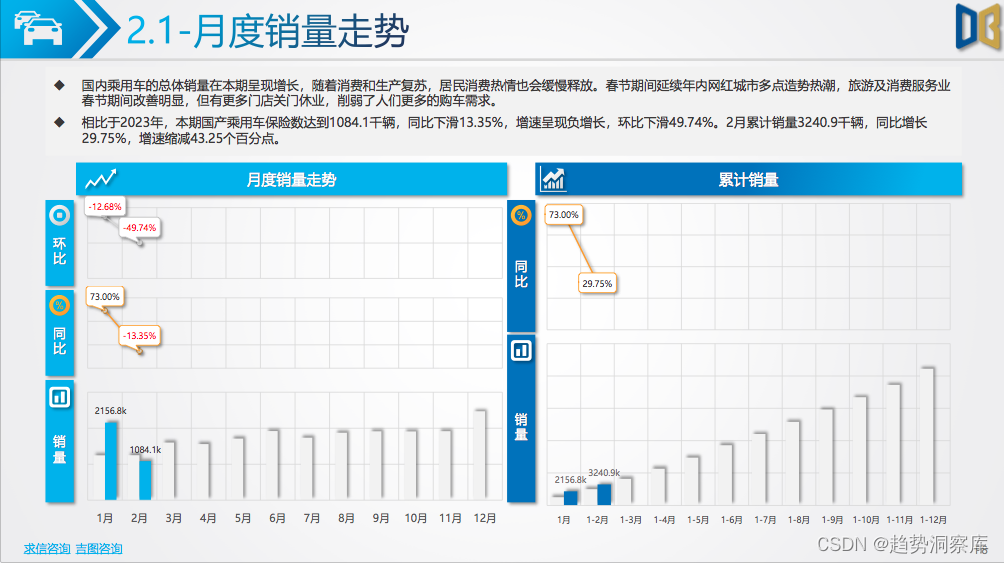Click the 销量 side label in the cumulative panel

click(x=521, y=427)
